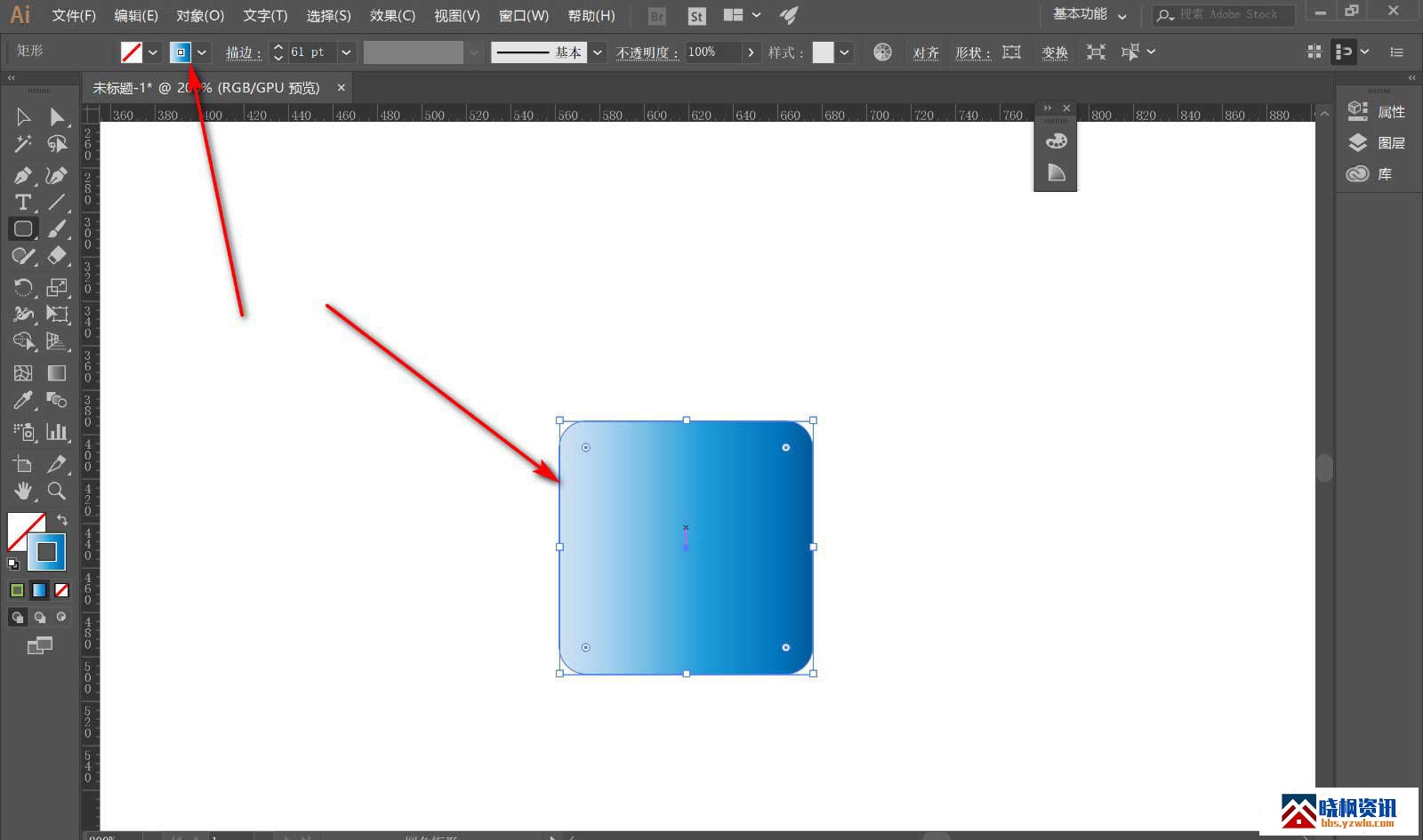
Task: Open the 对象(O) menu
Action: (x=200, y=16)
